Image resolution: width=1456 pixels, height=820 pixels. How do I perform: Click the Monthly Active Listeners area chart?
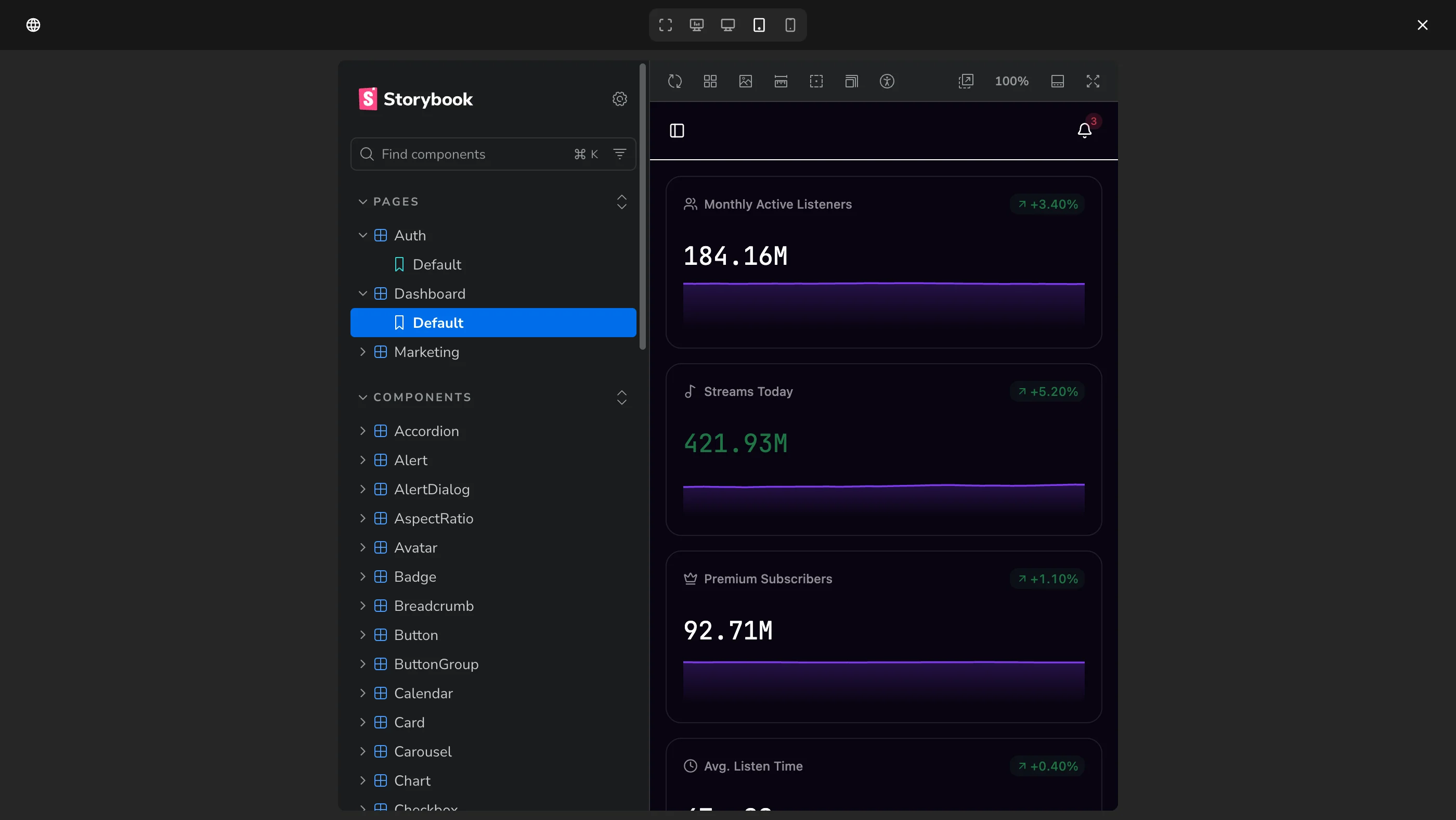tap(883, 305)
